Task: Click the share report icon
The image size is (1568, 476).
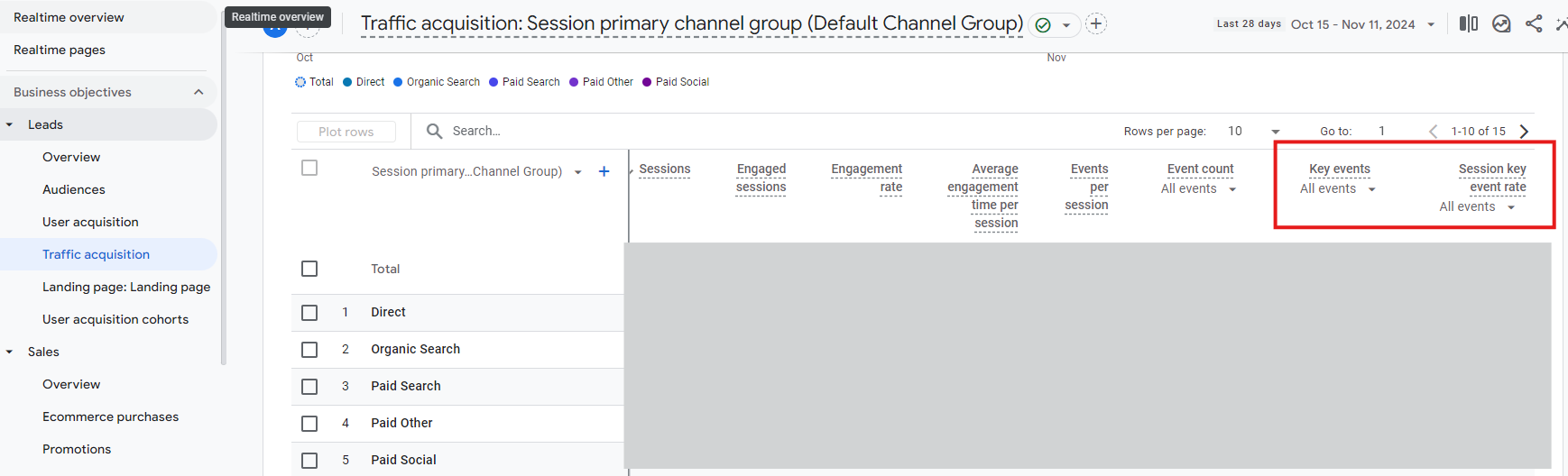Action: coord(1534,23)
